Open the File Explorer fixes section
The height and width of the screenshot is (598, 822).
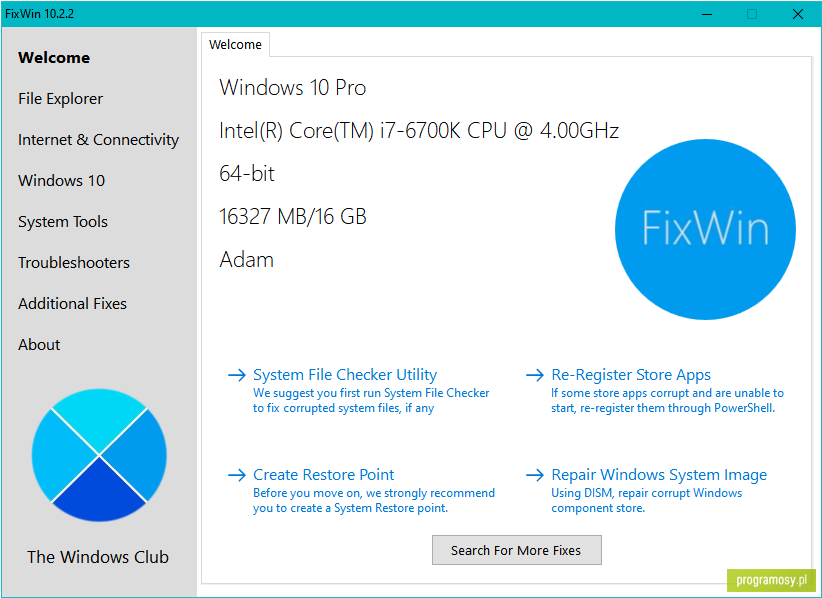click(60, 99)
